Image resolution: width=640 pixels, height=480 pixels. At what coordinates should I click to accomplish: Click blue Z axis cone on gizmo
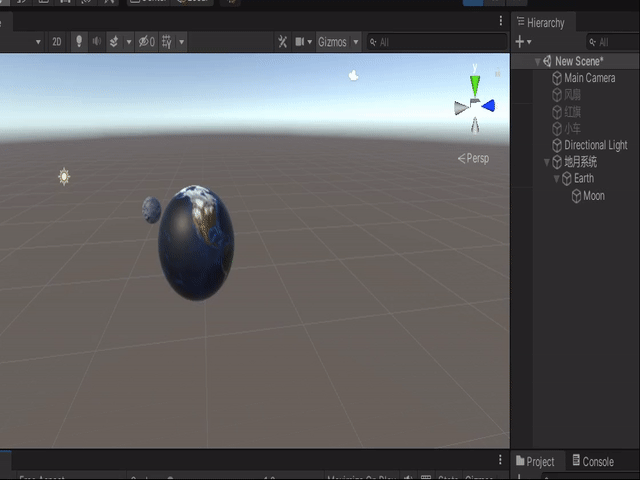[489, 106]
